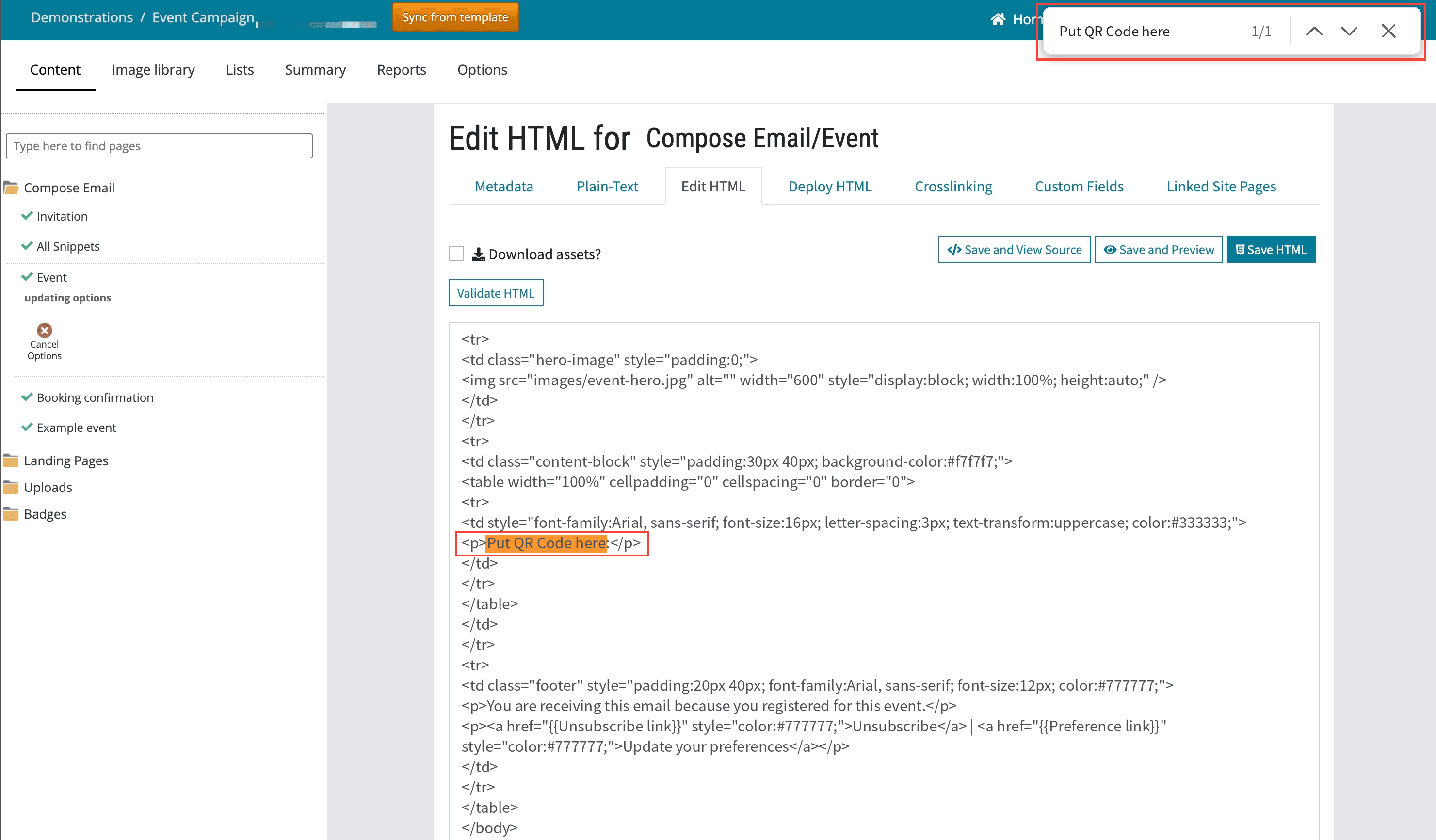1436x840 pixels.
Task: Select the Content top tab
Action: click(x=55, y=69)
